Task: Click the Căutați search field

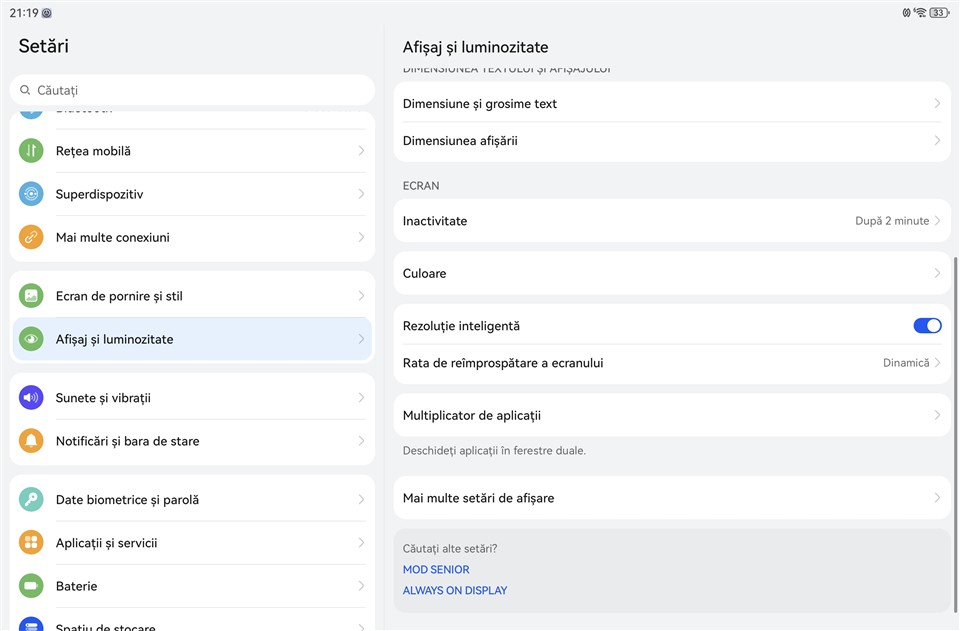Action: pyautogui.click(x=191, y=90)
